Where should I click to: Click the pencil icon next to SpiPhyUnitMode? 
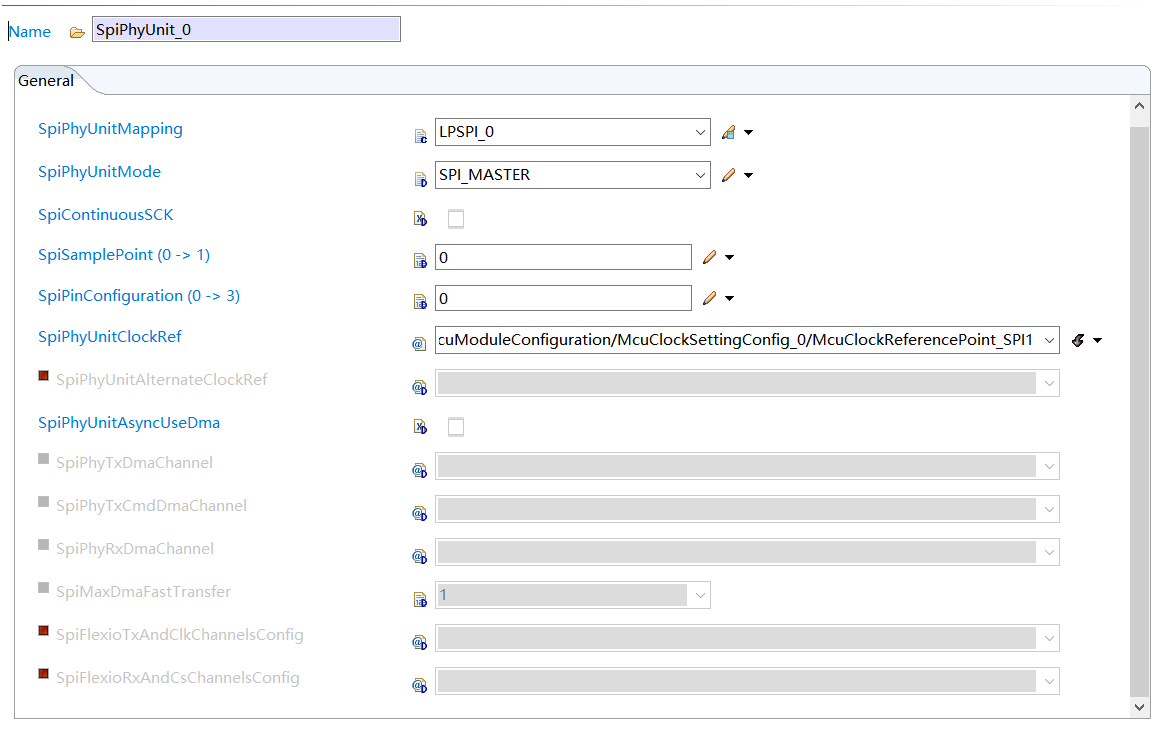pos(728,175)
